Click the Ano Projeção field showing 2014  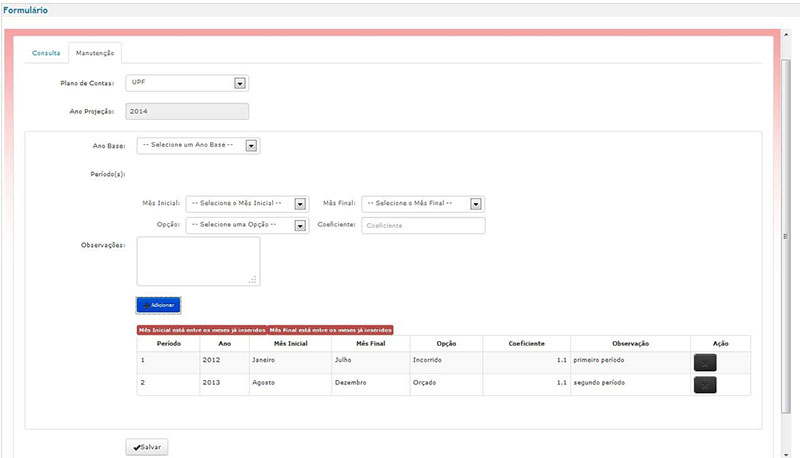(187, 111)
